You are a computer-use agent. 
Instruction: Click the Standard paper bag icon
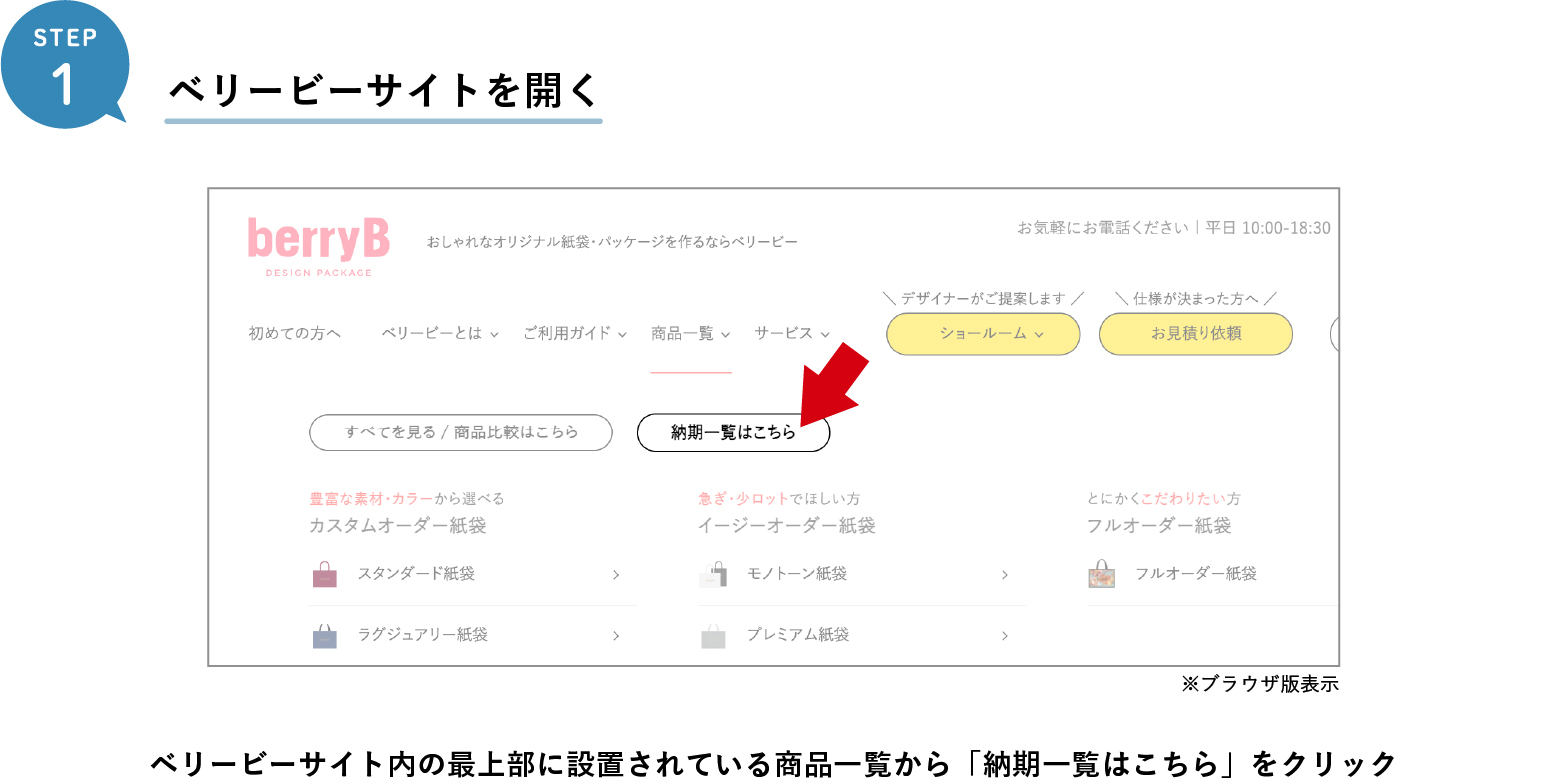click(325, 575)
